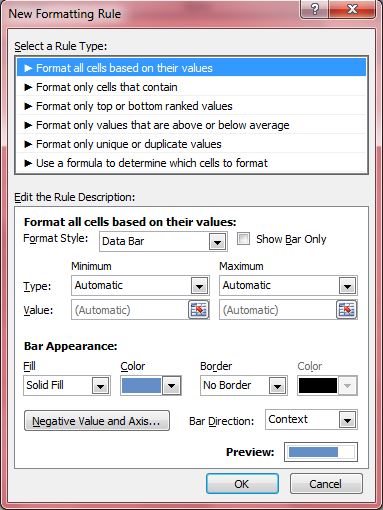This screenshot has height=510, width=383.
Task: Click the OK button
Action: [242, 484]
